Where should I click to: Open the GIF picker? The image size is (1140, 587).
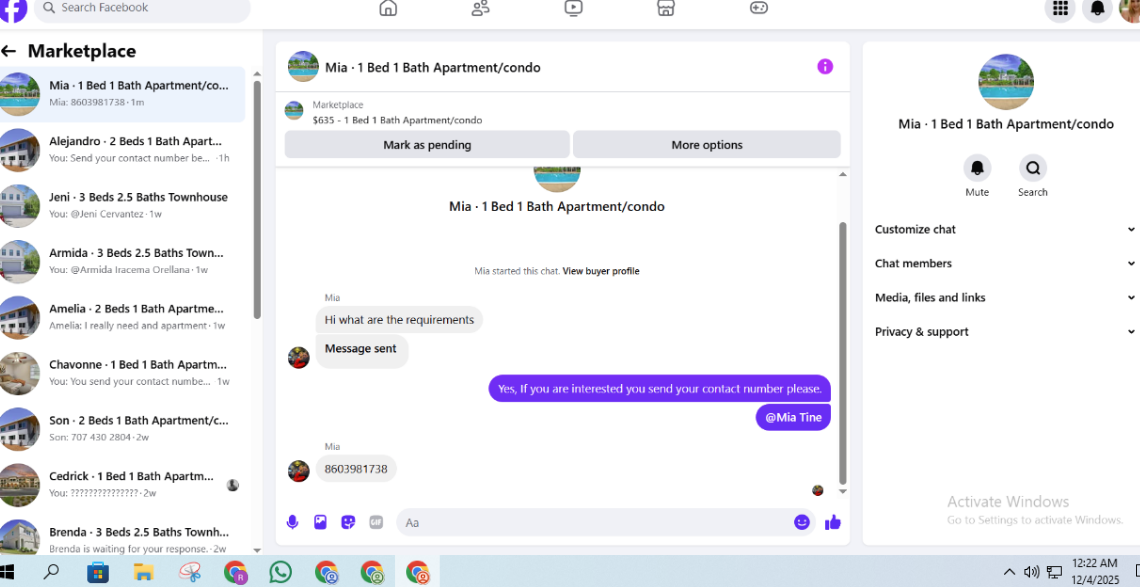click(x=376, y=522)
